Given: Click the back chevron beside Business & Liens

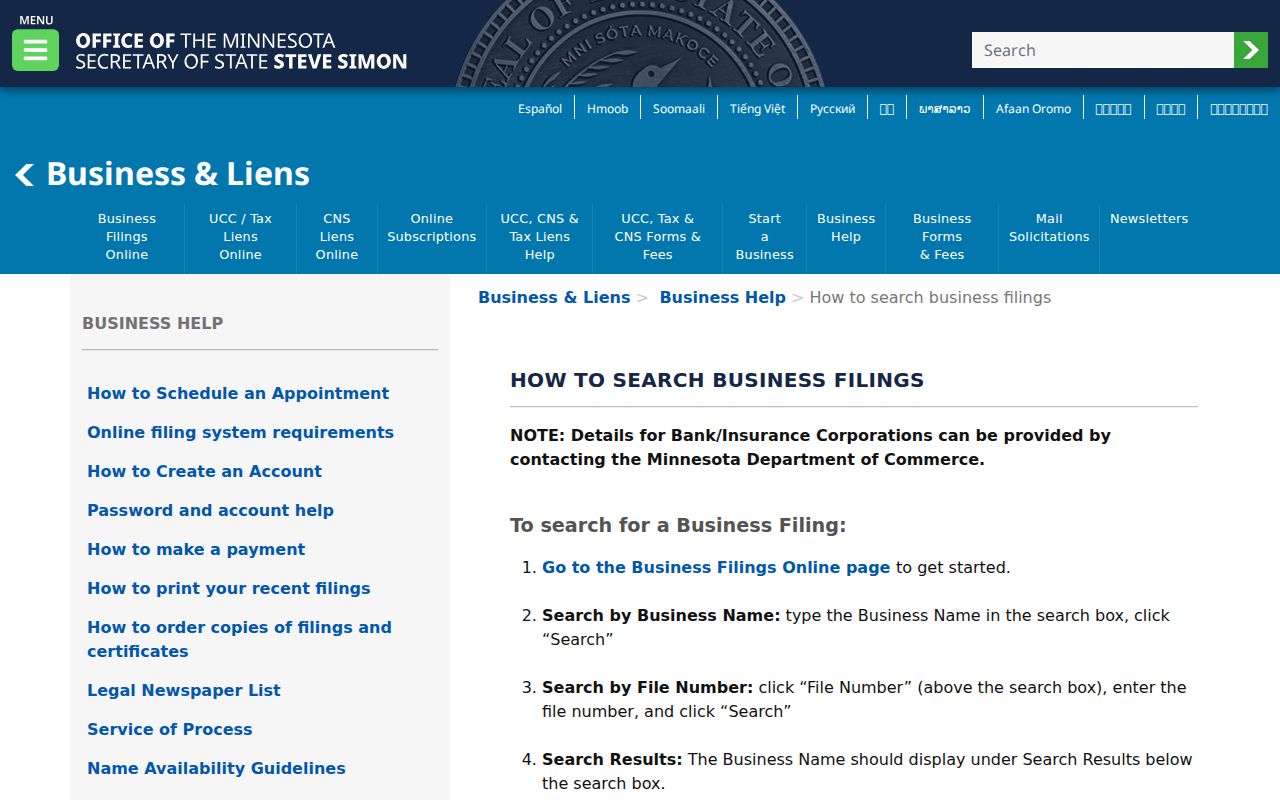Looking at the screenshot, I should click(25, 175).
